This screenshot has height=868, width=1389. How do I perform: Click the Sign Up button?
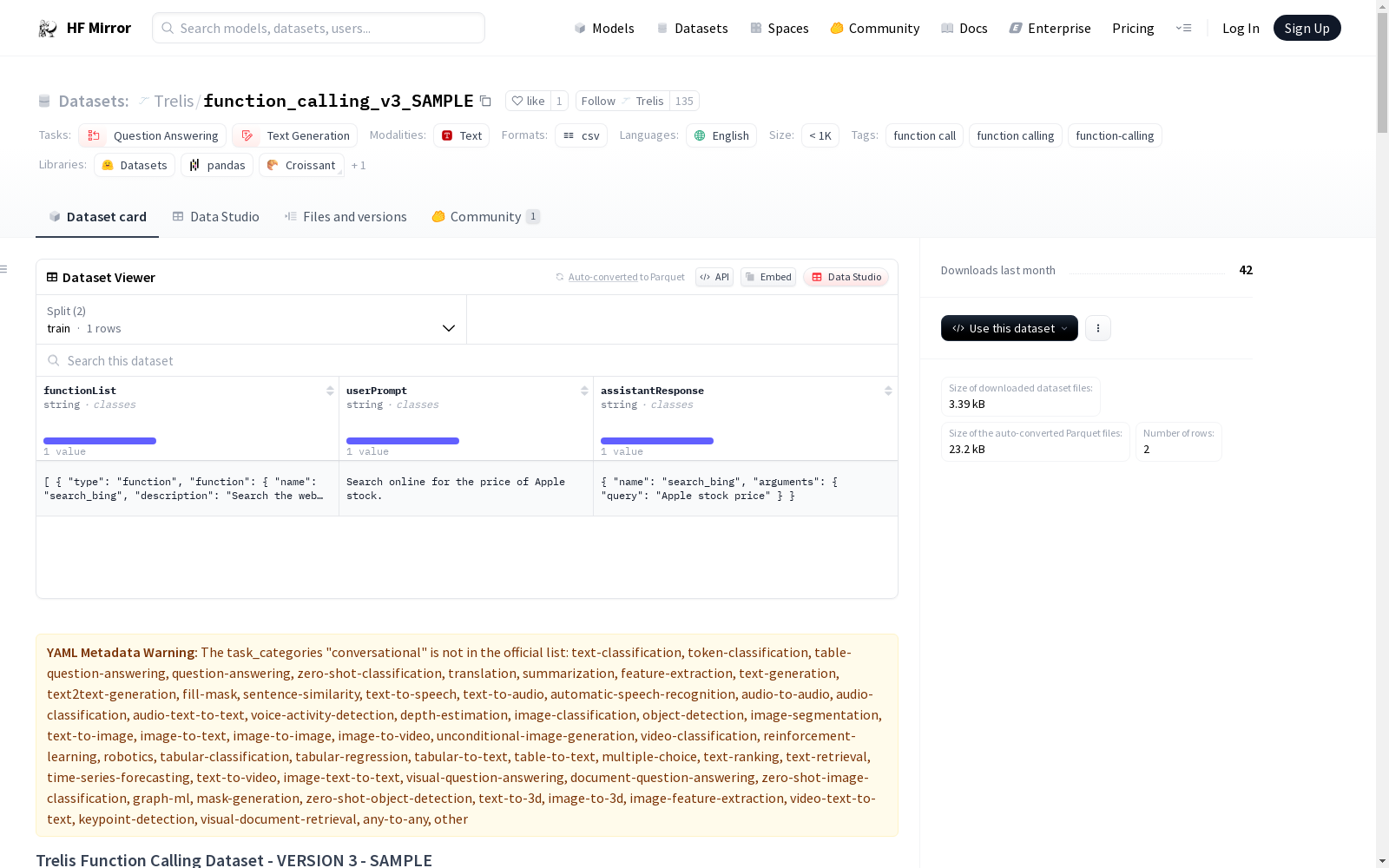[x=1307, y=28]
